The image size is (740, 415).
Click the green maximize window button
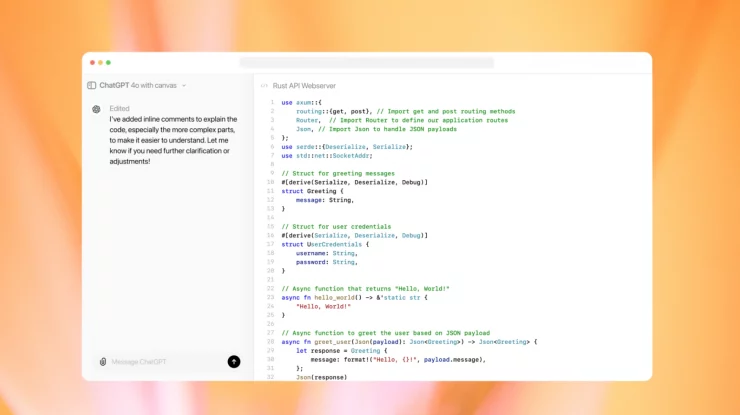pyautogui.click(x=109, y=62)
